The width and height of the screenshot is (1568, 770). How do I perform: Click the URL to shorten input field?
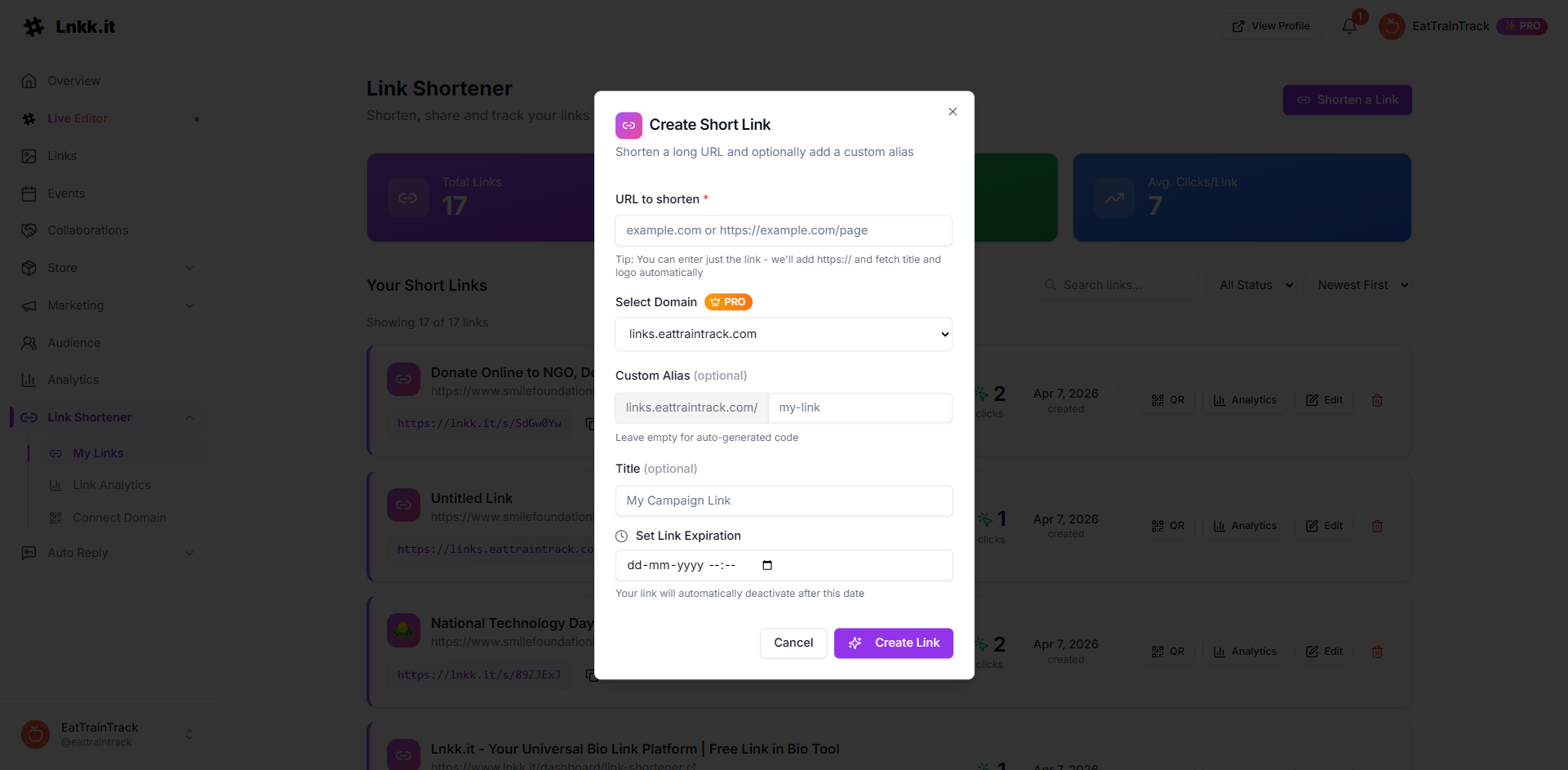coord(783,230)
